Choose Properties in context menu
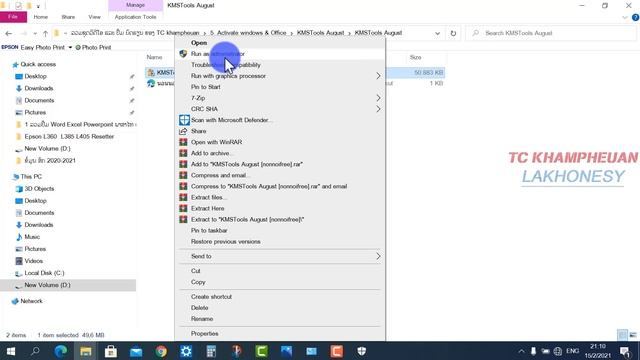Screen dimensions: 640x360 204,333
